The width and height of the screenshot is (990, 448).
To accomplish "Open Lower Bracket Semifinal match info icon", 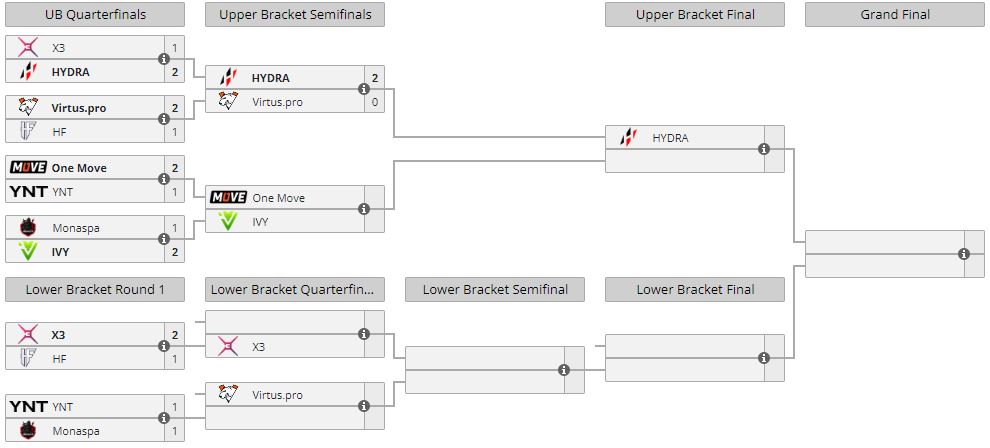I will tap(564, 370).
